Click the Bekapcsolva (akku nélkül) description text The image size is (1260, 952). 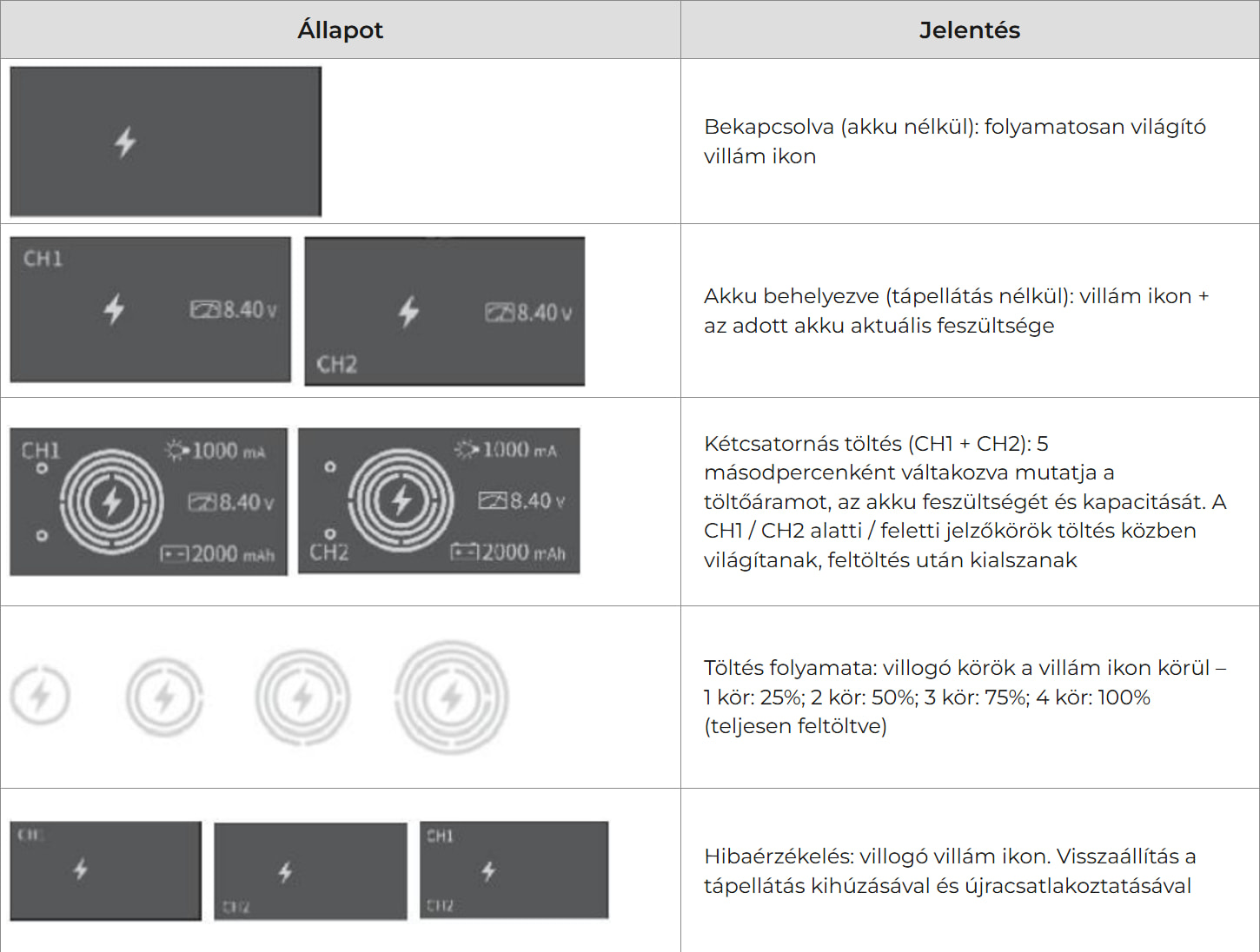pos(955,141)
